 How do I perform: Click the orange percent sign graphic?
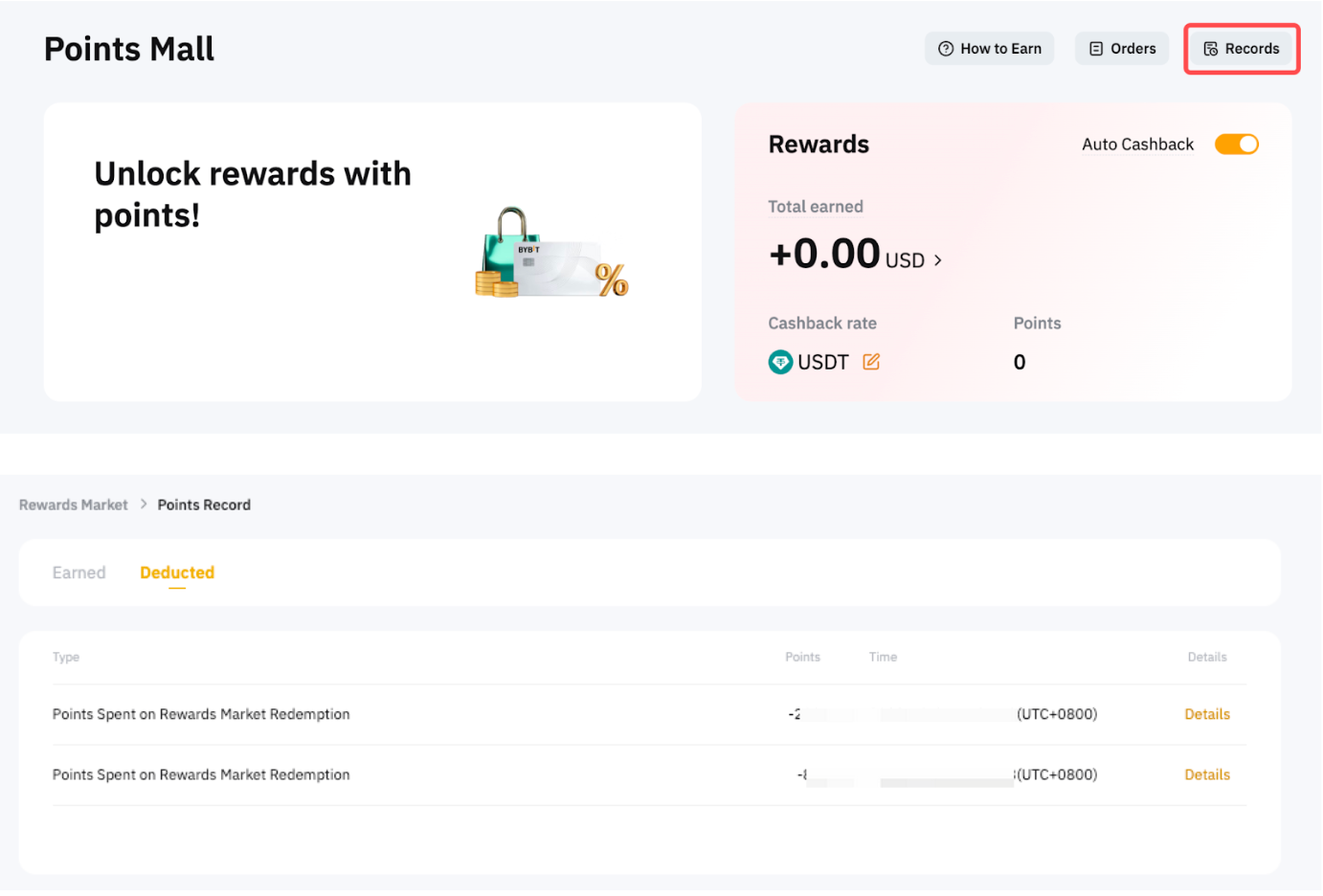tap(612, 280)
